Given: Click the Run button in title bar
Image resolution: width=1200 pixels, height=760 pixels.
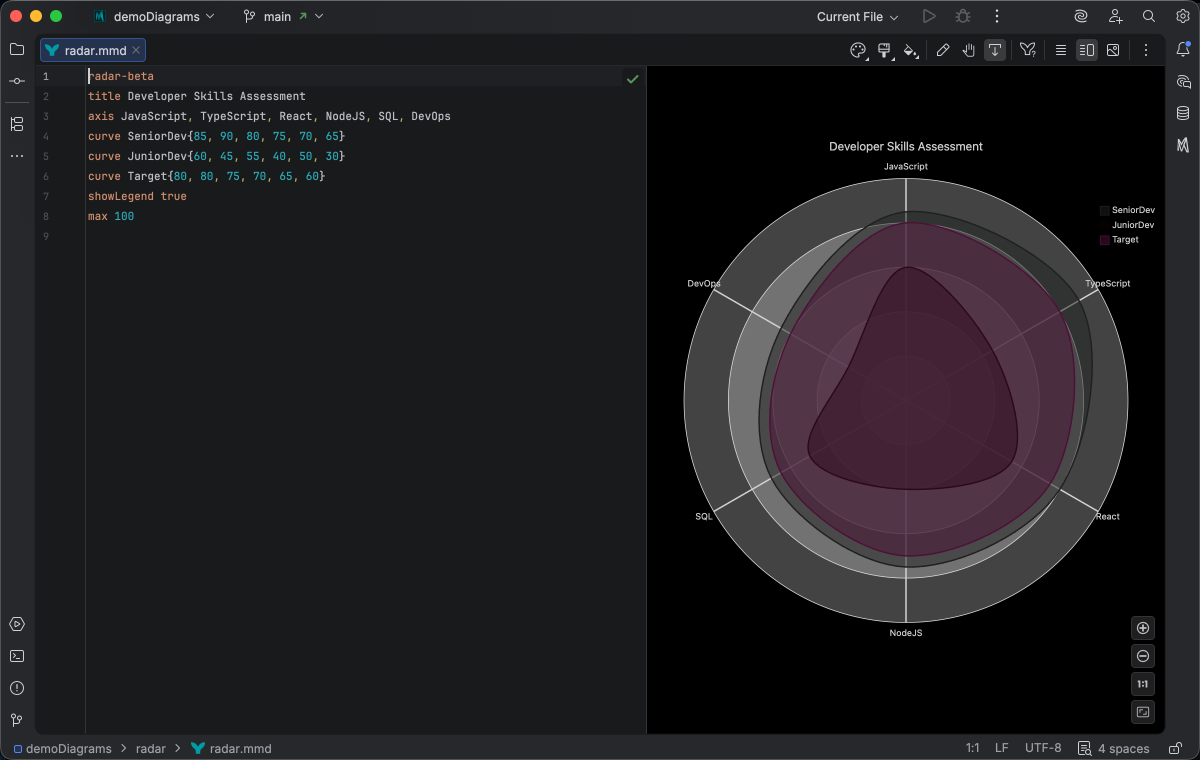Looking at the screenshot, I should point(929,16).
